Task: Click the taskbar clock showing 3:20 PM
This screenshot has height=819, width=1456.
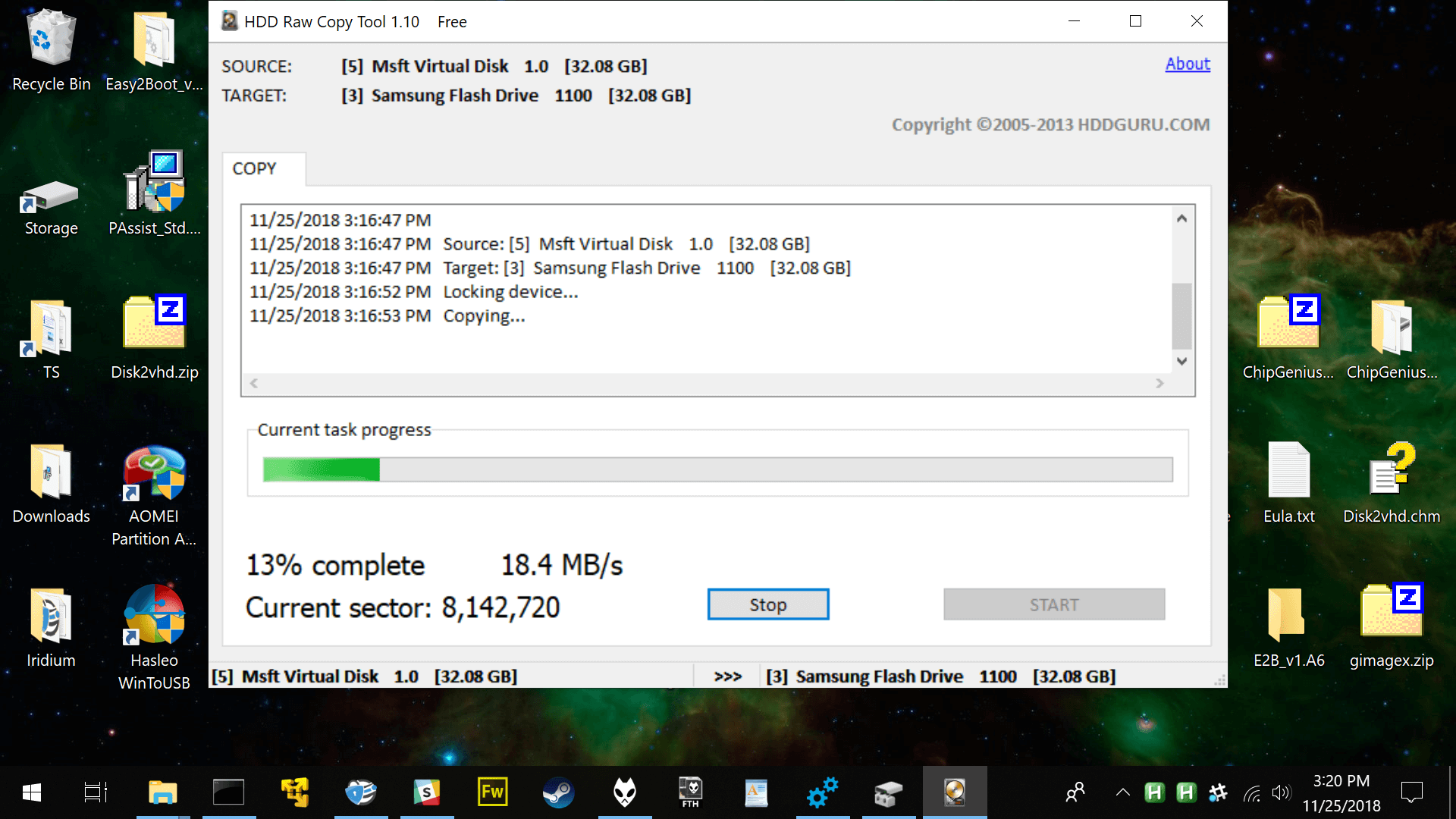Action: pyautogui.click(x=1341, y=792)
